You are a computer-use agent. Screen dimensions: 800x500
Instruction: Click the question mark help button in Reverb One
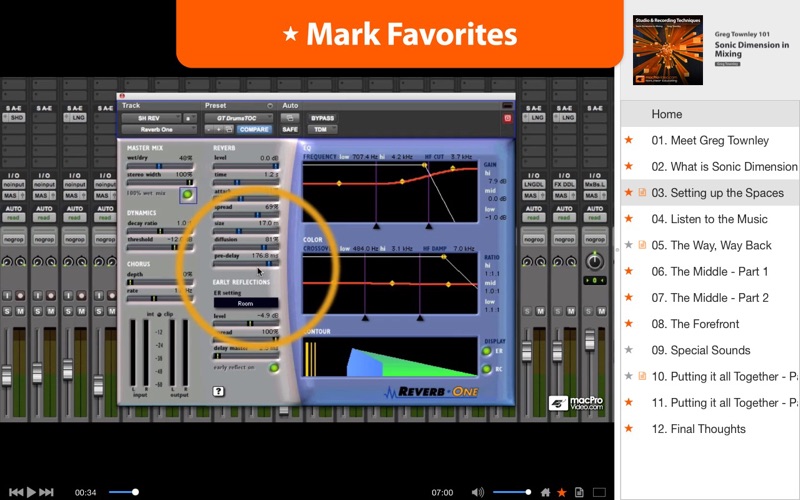click(218, 391)
